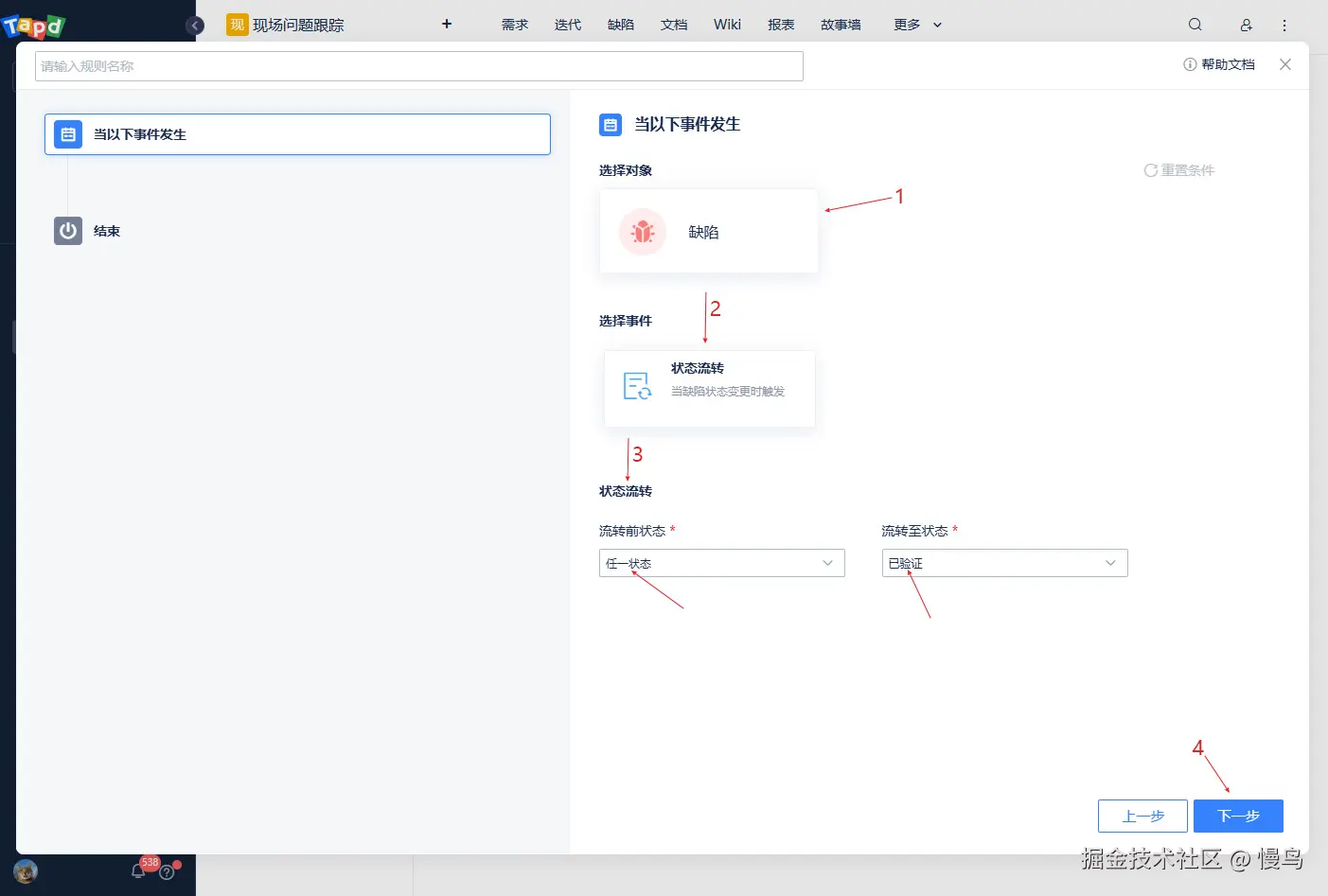This screenshot has width=1328, height=896.
Task: Open the Wiki tab
Action: pos(727,25)
